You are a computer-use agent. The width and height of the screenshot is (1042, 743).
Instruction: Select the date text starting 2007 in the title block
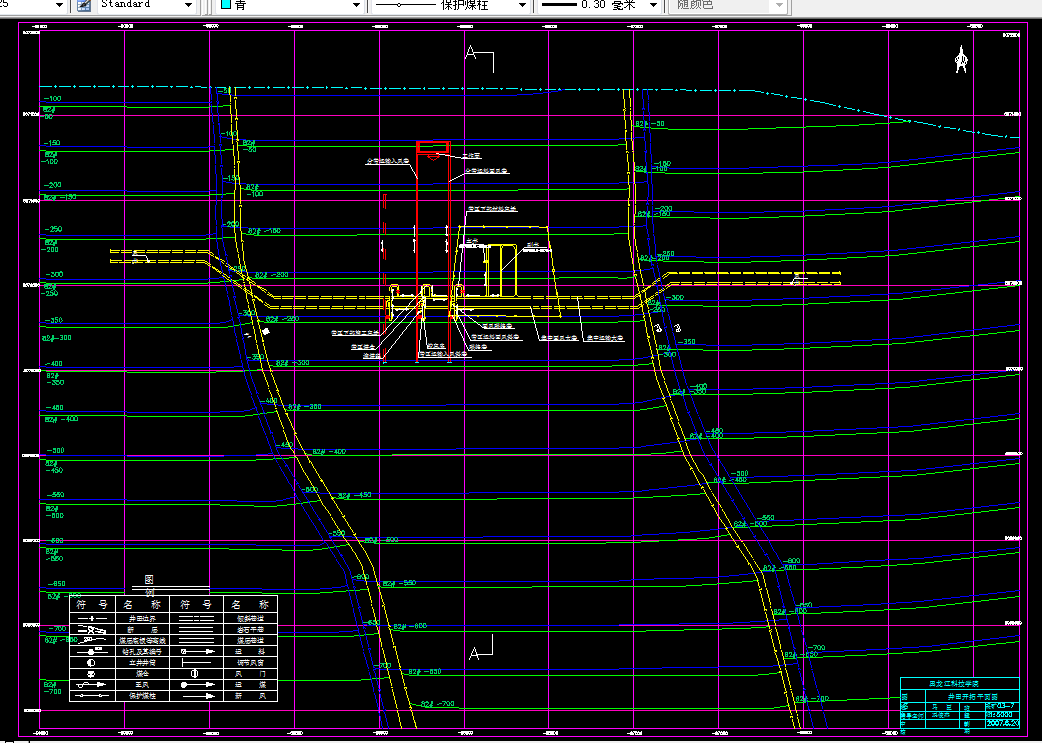[1002, 724]
